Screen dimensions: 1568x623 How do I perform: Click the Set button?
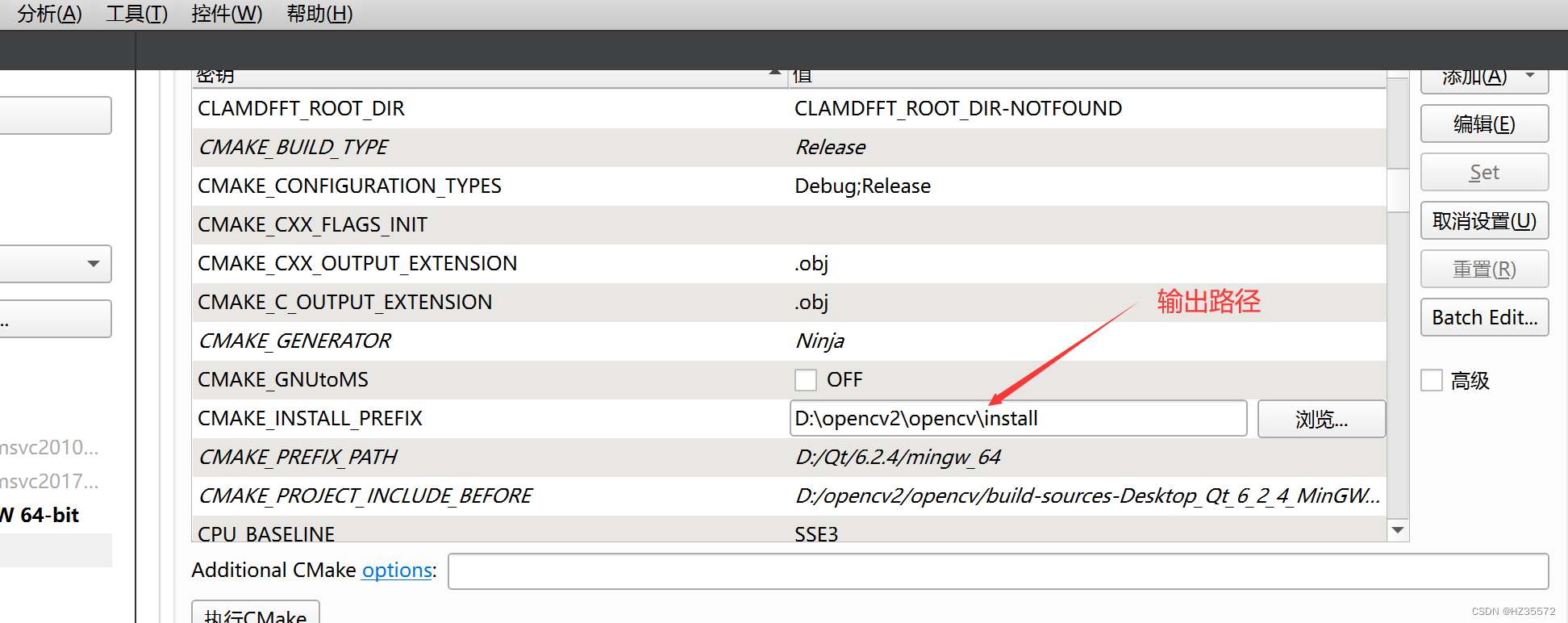(x=1484, y=172)
